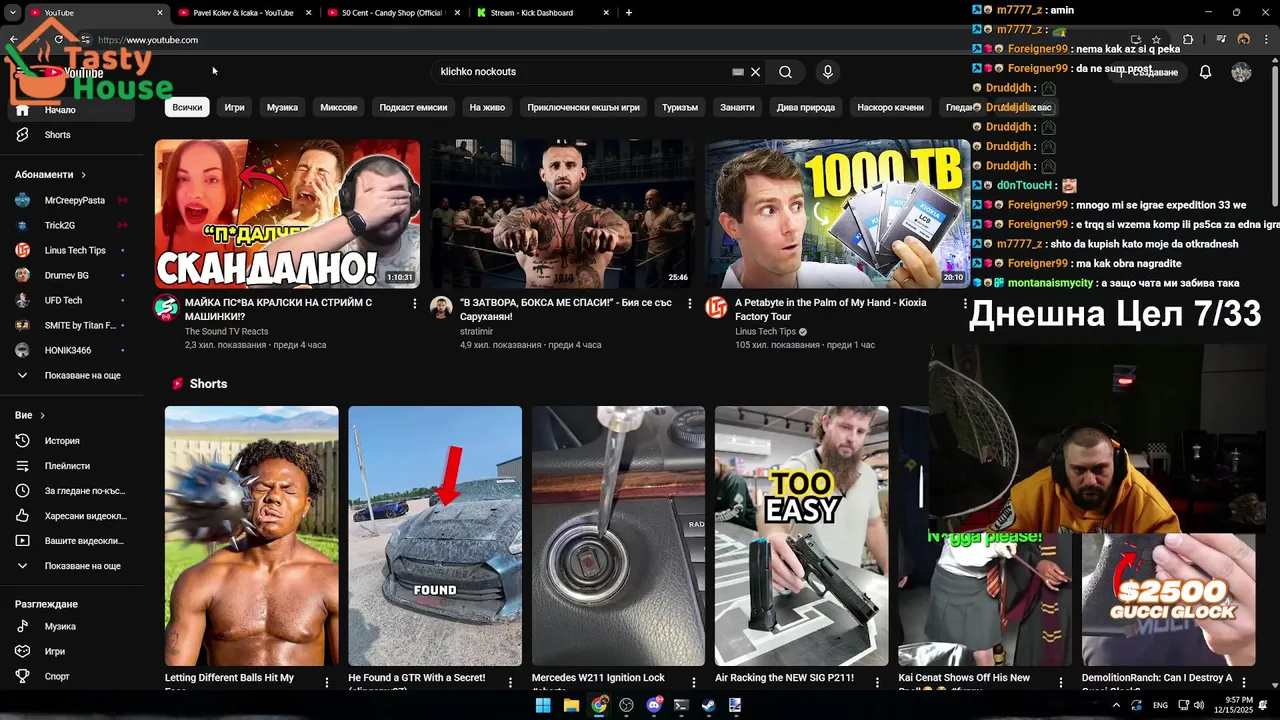Open options menu for 'МАЙКА ПС*ВА КРАЛСКИ' video
Viewport: 1280px width, 720px height.
point(415,304)
